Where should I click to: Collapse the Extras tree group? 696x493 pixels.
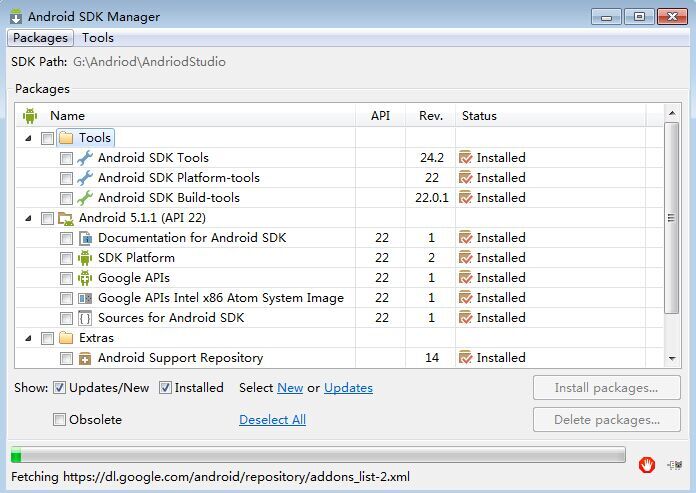28,338
